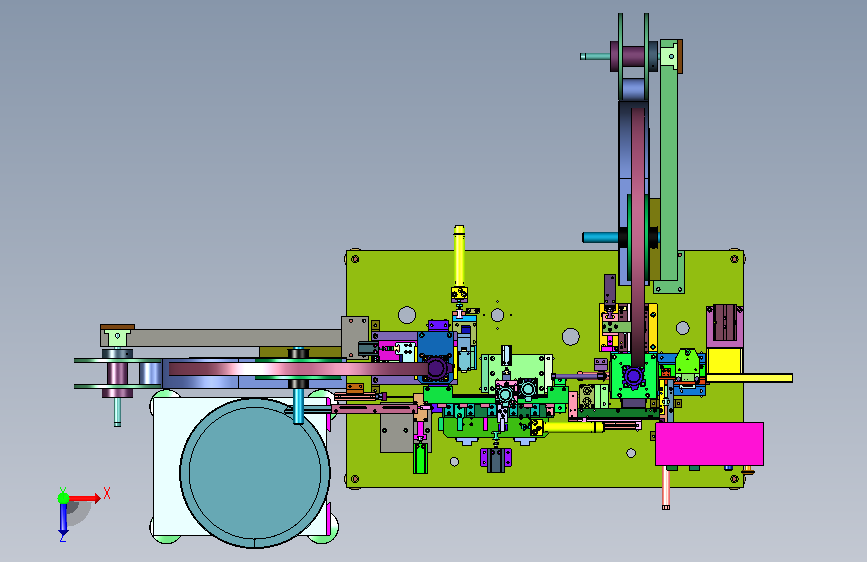Select the pink horizontal belt strip
867x562 pixels.
pos(299,369)
